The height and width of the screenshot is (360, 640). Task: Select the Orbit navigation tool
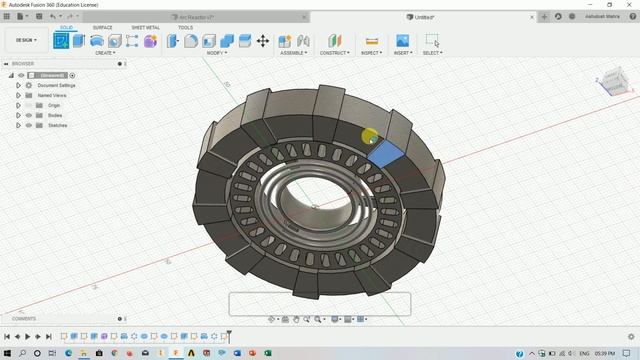click(271, 319)
